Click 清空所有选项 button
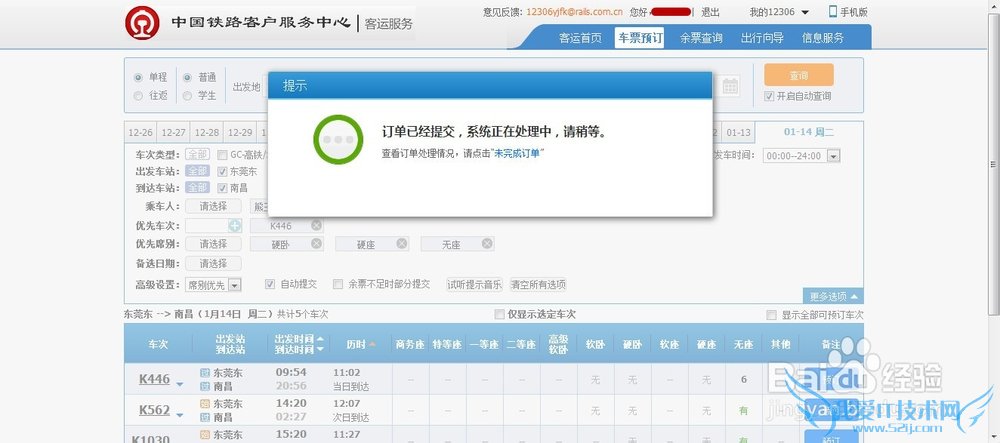This screenshot has height=443, width=1000. 538,285
